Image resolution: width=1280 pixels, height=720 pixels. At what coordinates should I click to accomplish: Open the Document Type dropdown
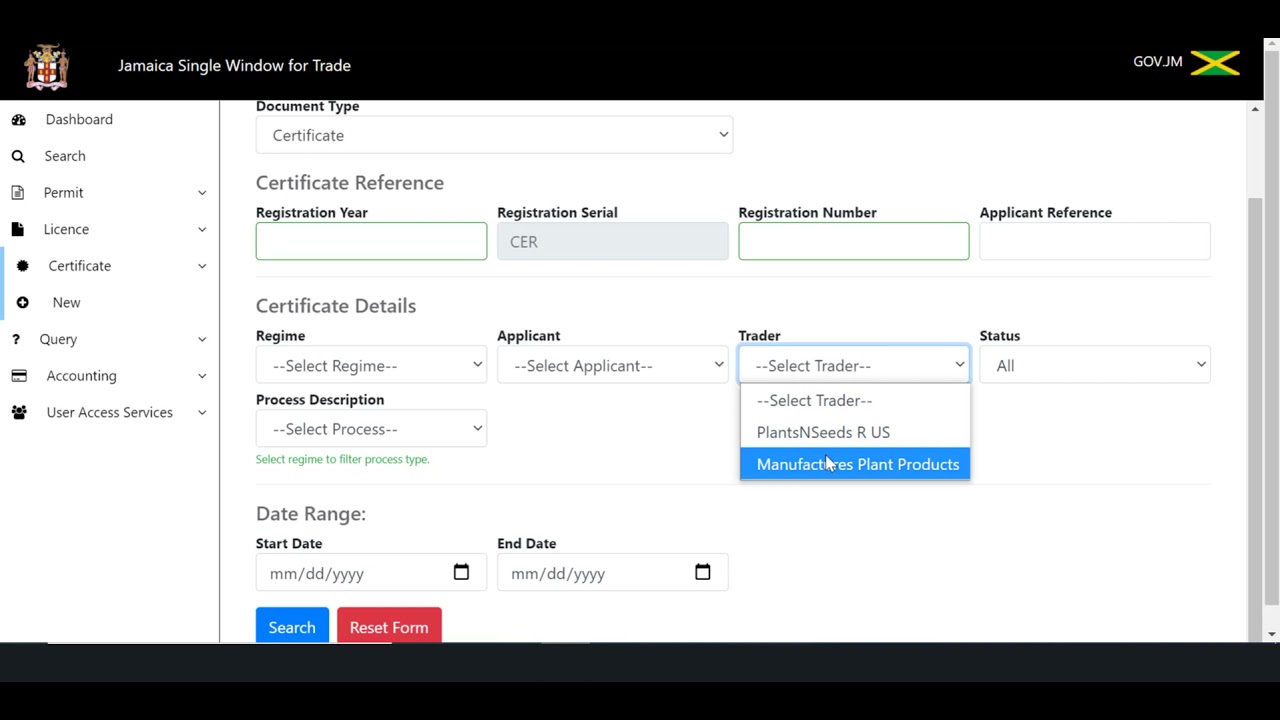pos(494,135)
